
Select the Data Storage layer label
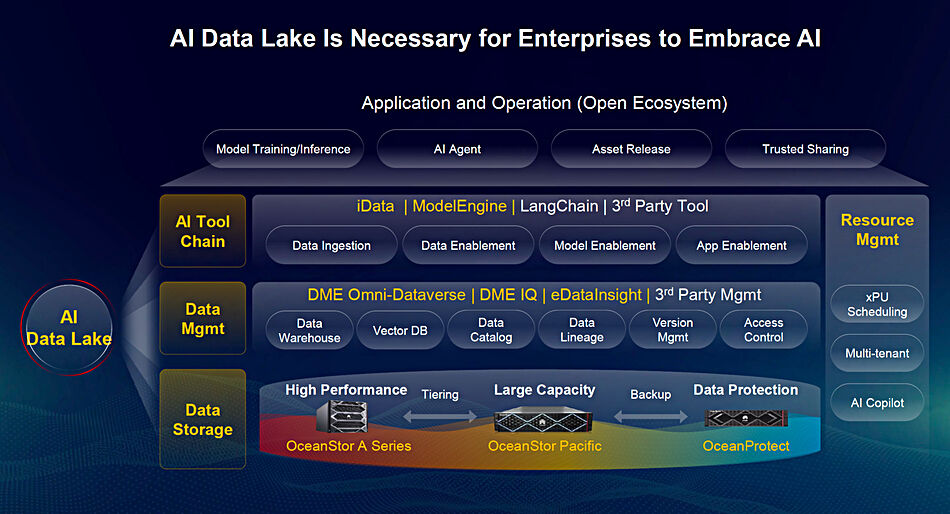[203, 419]
